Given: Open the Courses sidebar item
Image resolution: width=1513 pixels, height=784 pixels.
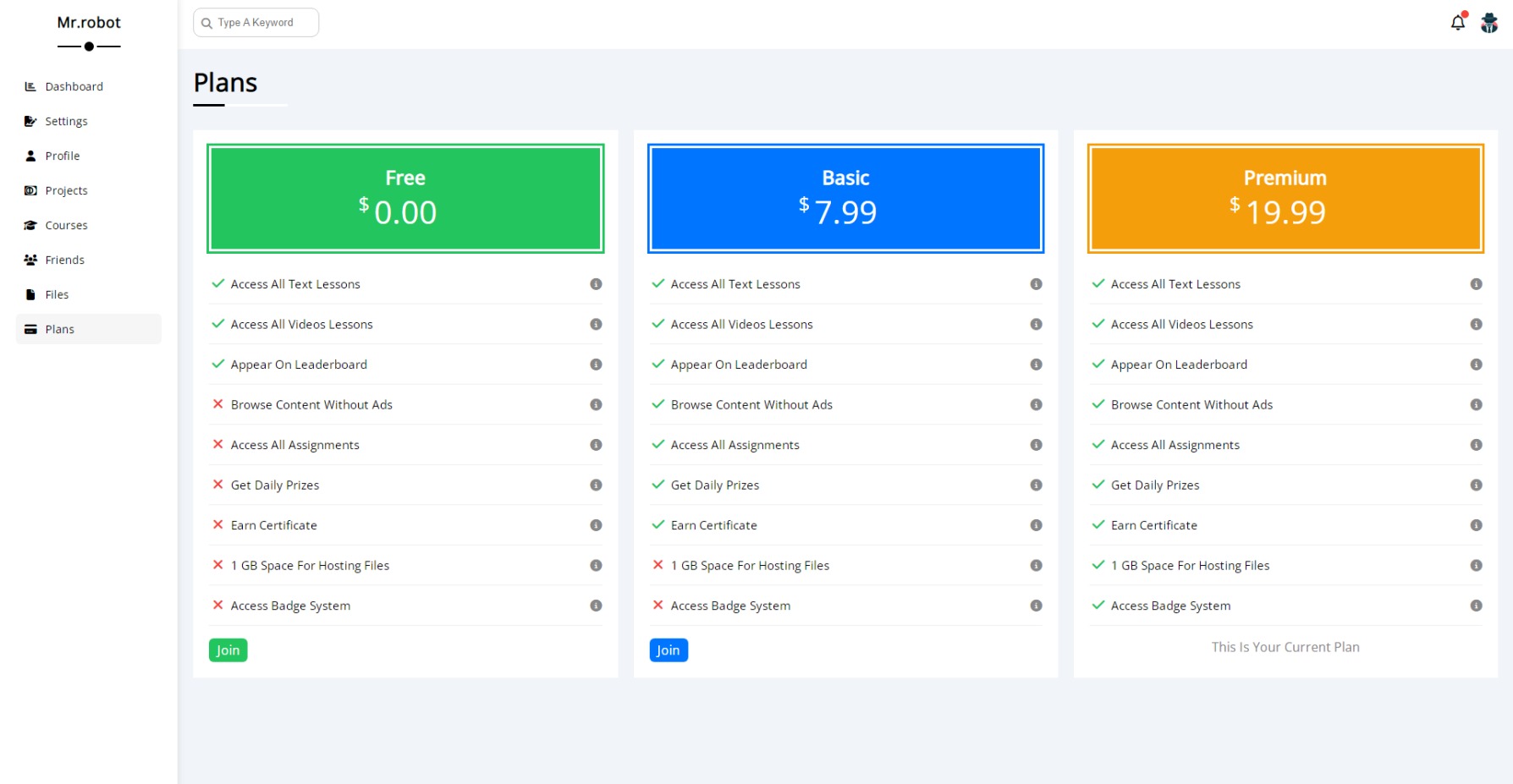Looking at the screenshot, I should [66, 225].
